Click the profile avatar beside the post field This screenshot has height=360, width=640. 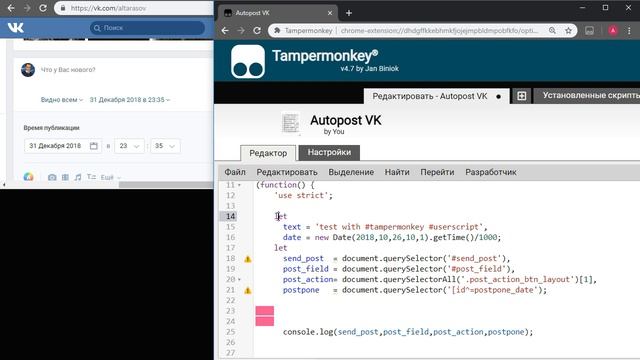coord(28,70)
